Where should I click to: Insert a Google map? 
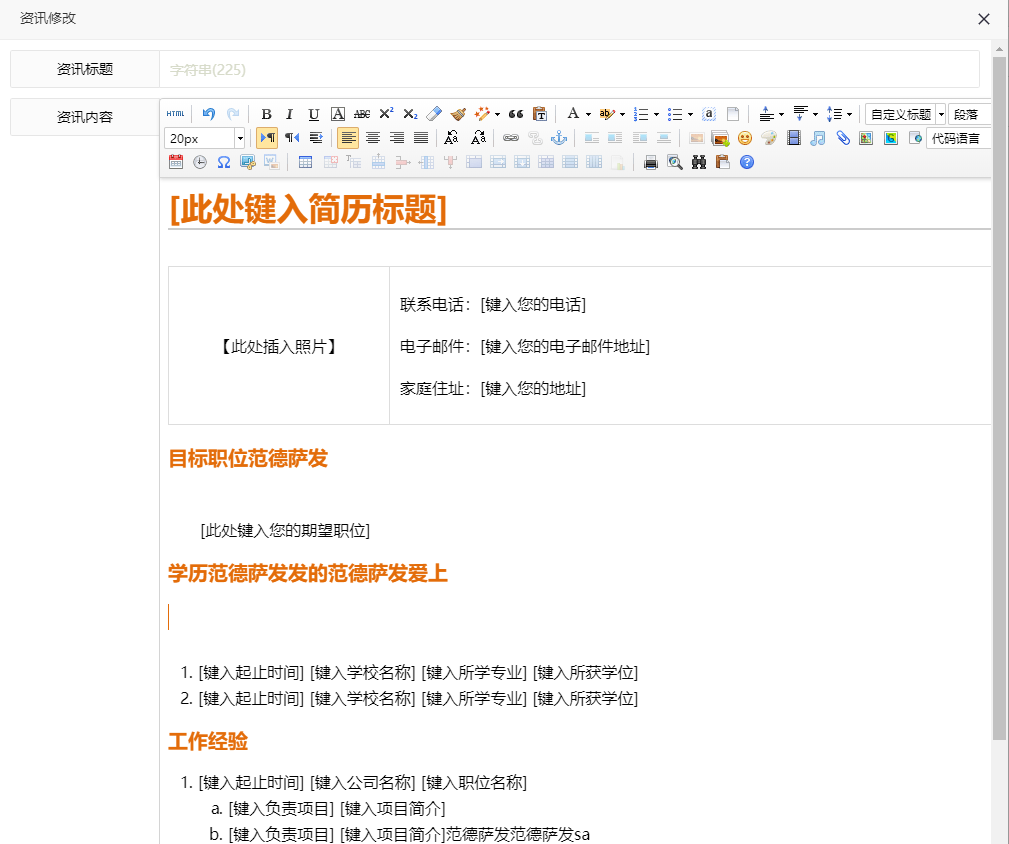pos(891,138)
